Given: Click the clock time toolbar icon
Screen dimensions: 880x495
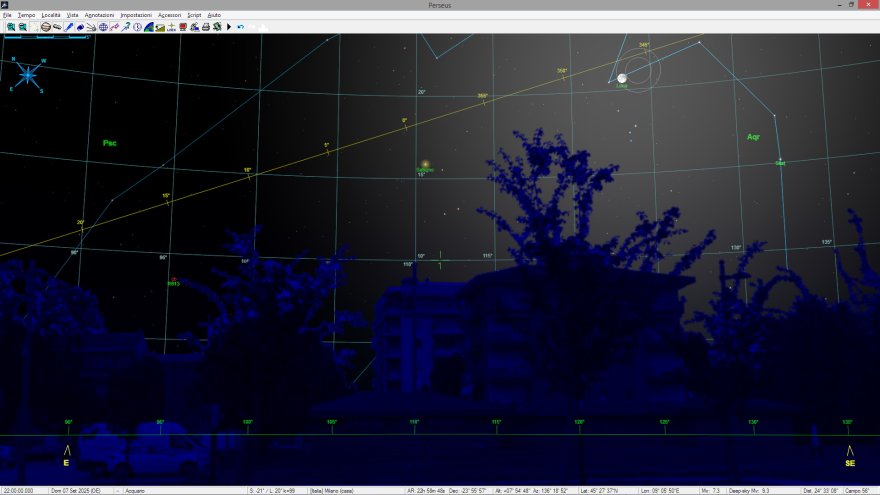Looking at the screenshot, I should click(x=137, y=27).
